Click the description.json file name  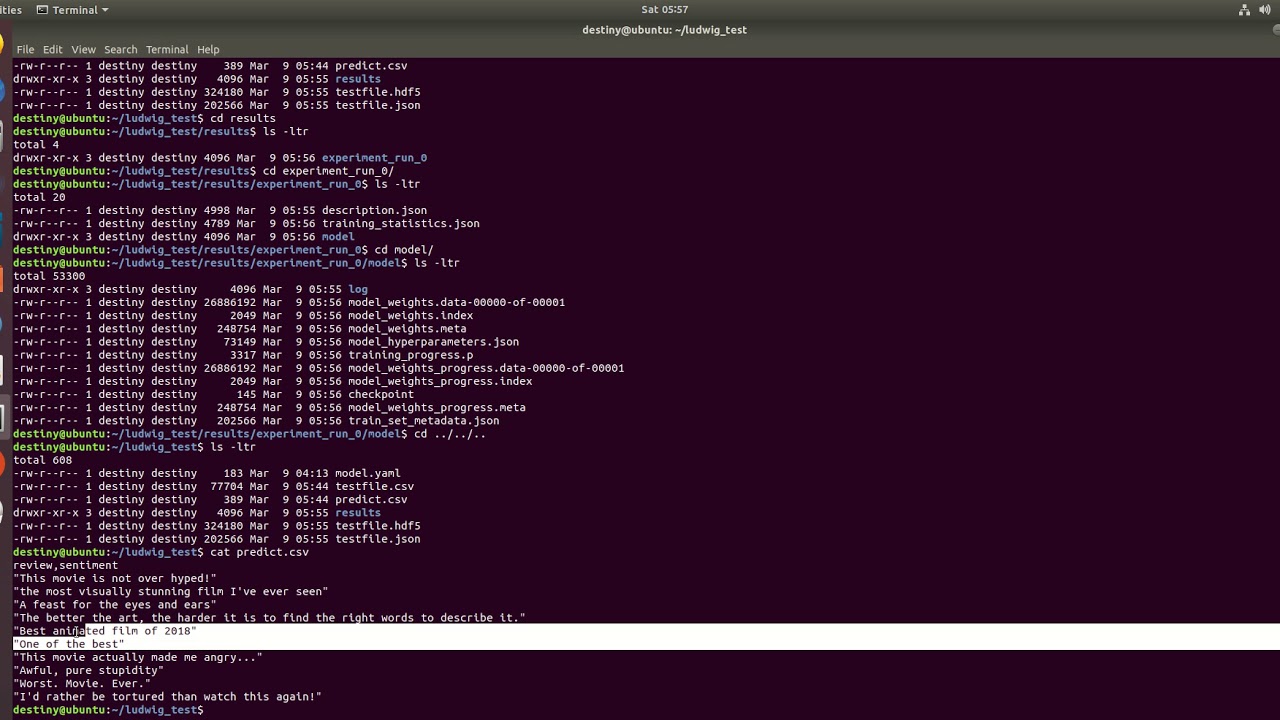[374, 211]
